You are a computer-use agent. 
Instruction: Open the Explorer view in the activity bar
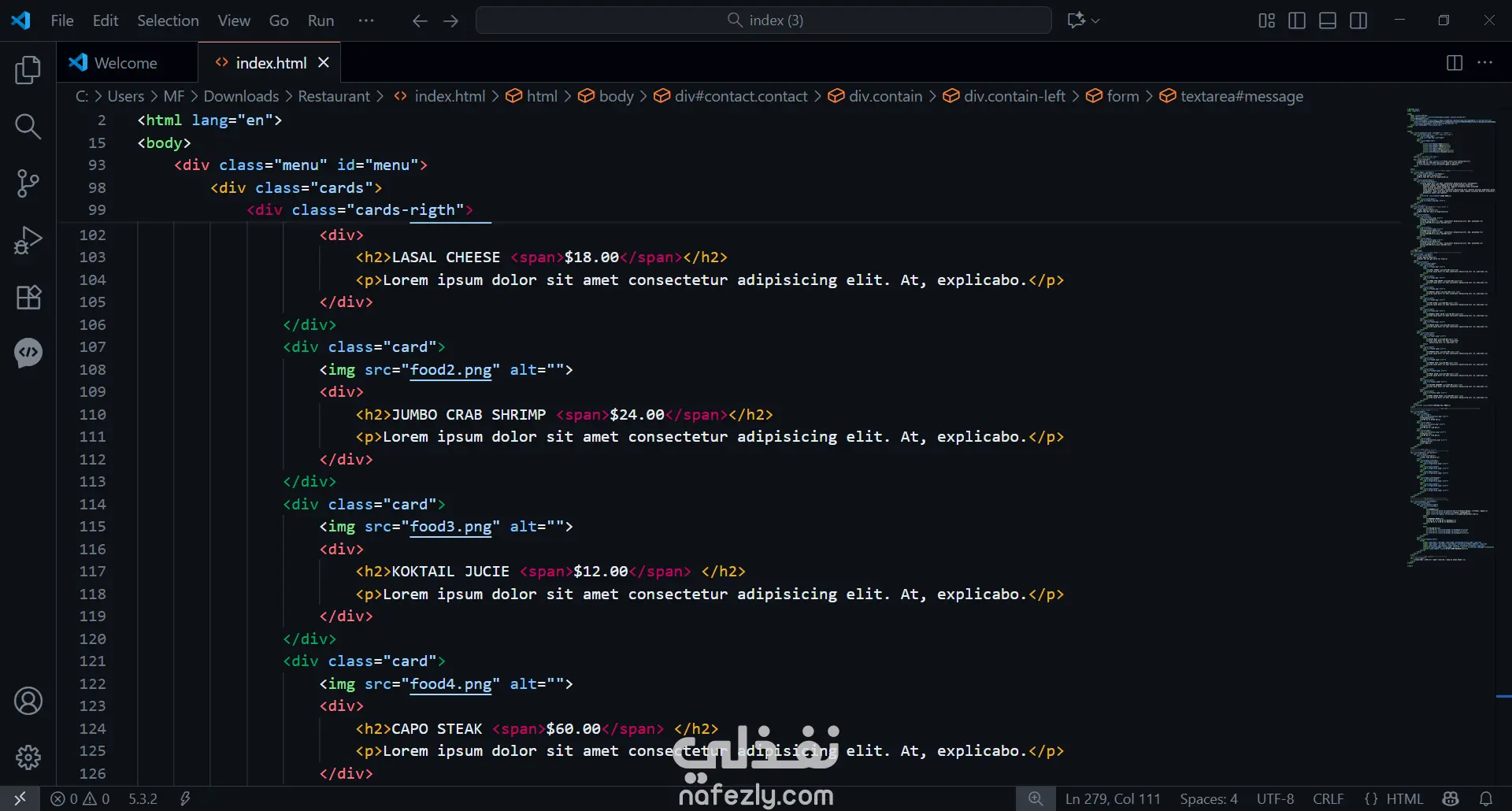coord(28,70)
